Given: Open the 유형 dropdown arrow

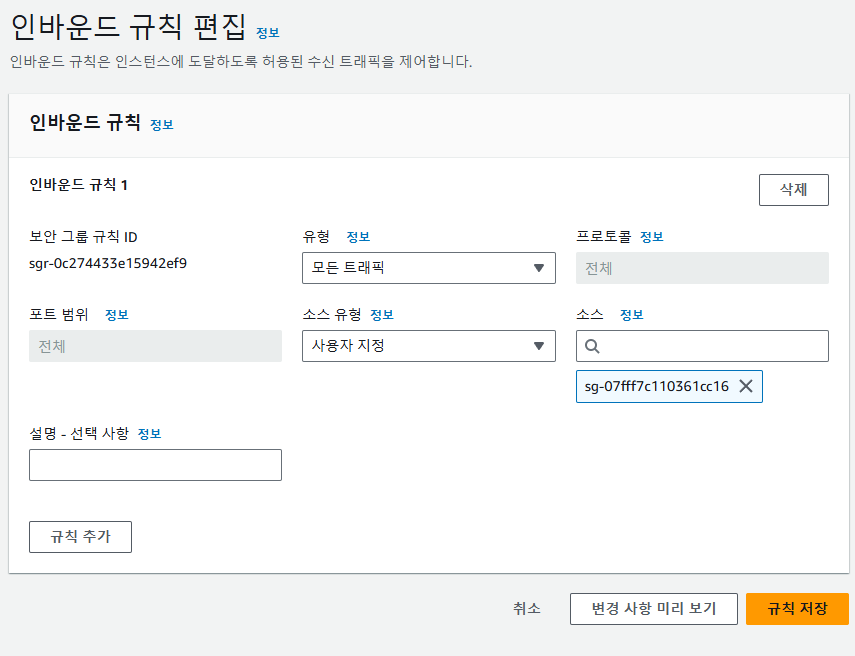Looking at the screenshot, I should coord(539,268).
